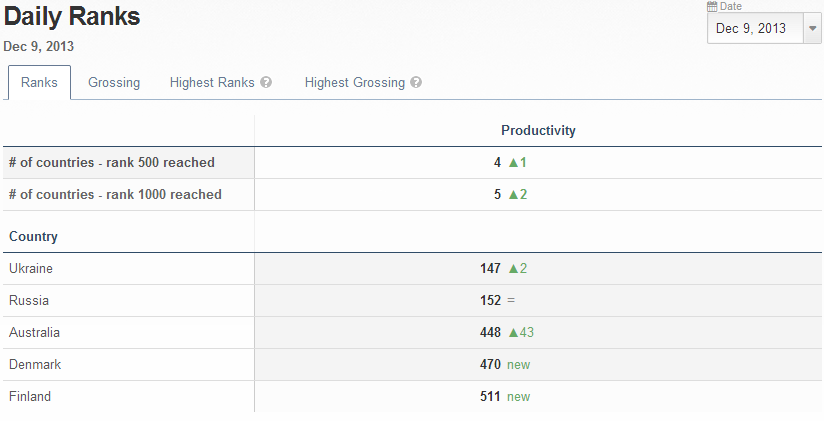Click the '# of countries - rank 500 reached' label
The width and height of the screenshot is (824, 421).
tap(112, 162)
